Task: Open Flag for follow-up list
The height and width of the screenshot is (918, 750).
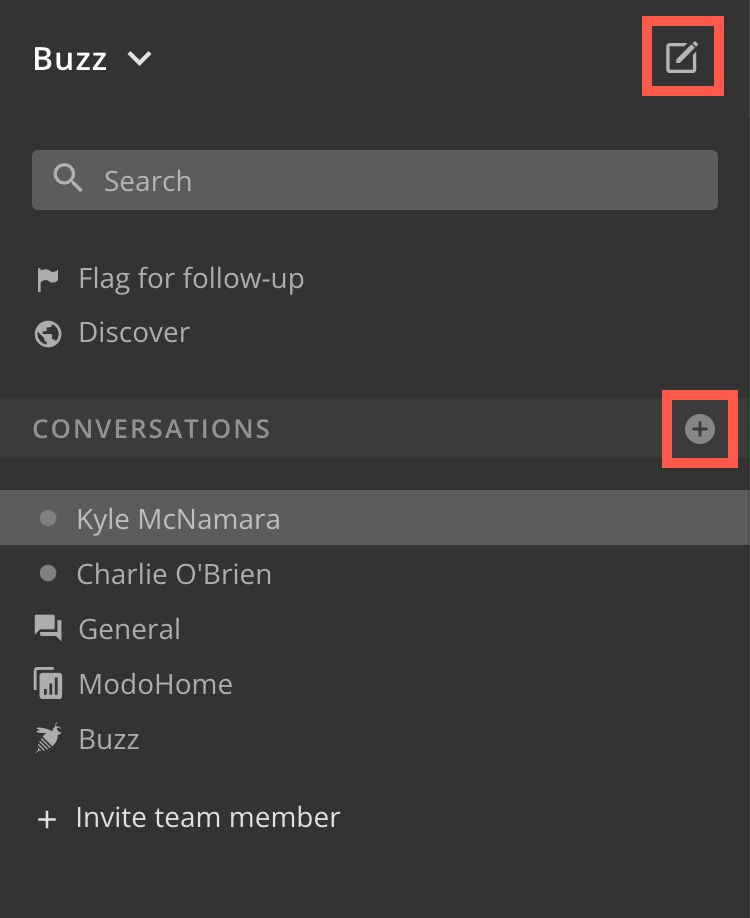Action: pyautogui.click(x=191, y=279)
